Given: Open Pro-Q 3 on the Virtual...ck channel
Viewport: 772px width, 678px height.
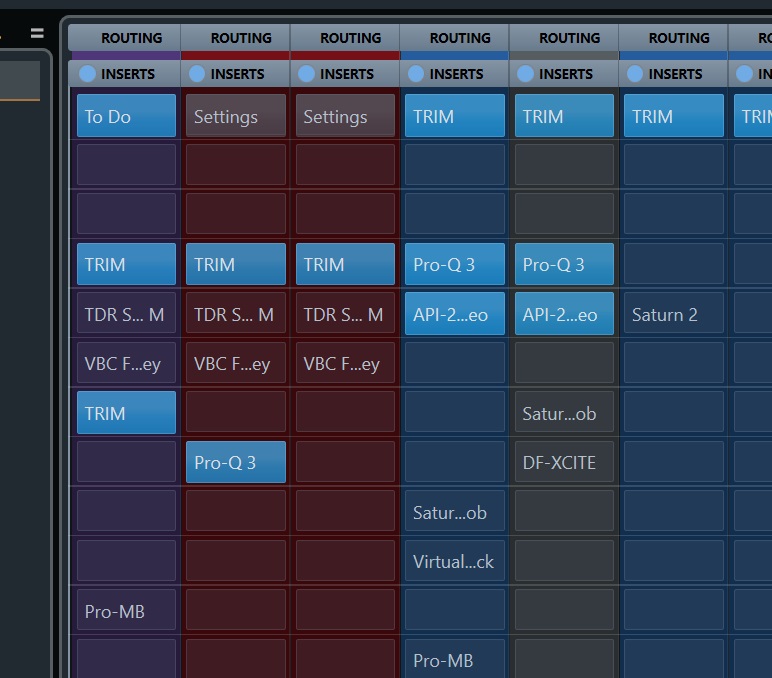Looking at the screenshot, I should tap(455, 264).
